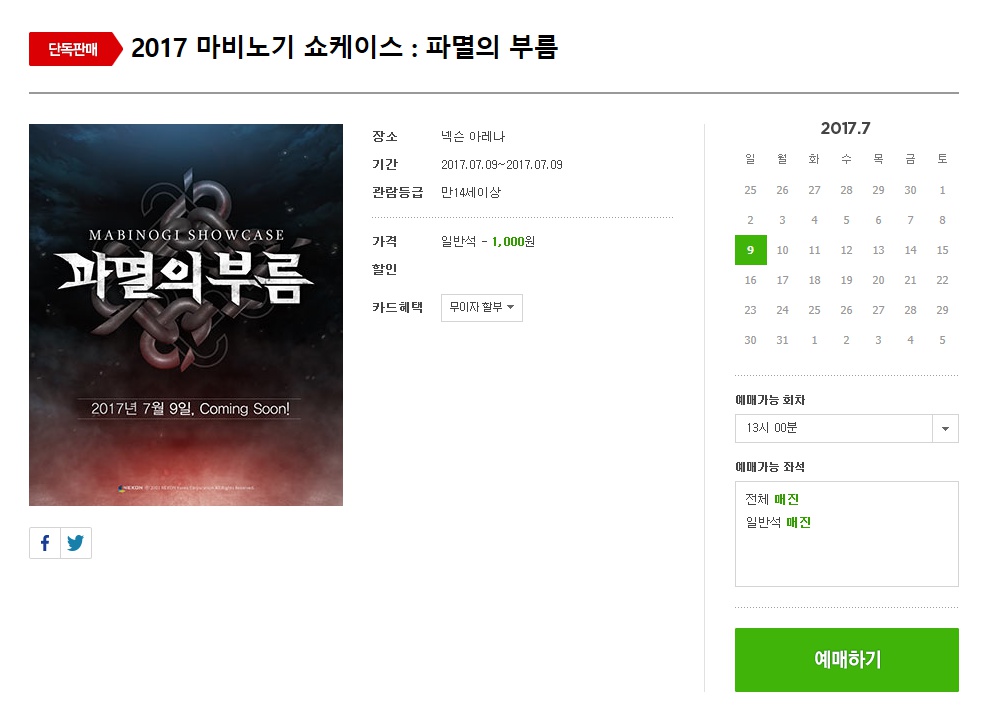Click the green 예매하기 button

[x=847, y=660]
